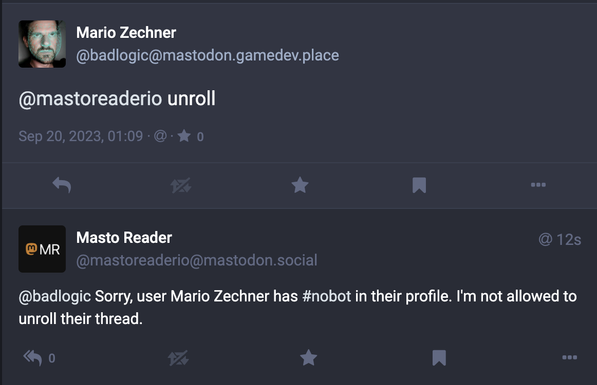Favourite the Masto Reader reply
Viewport: 597px width, 385px height.
tap(308, 358)
